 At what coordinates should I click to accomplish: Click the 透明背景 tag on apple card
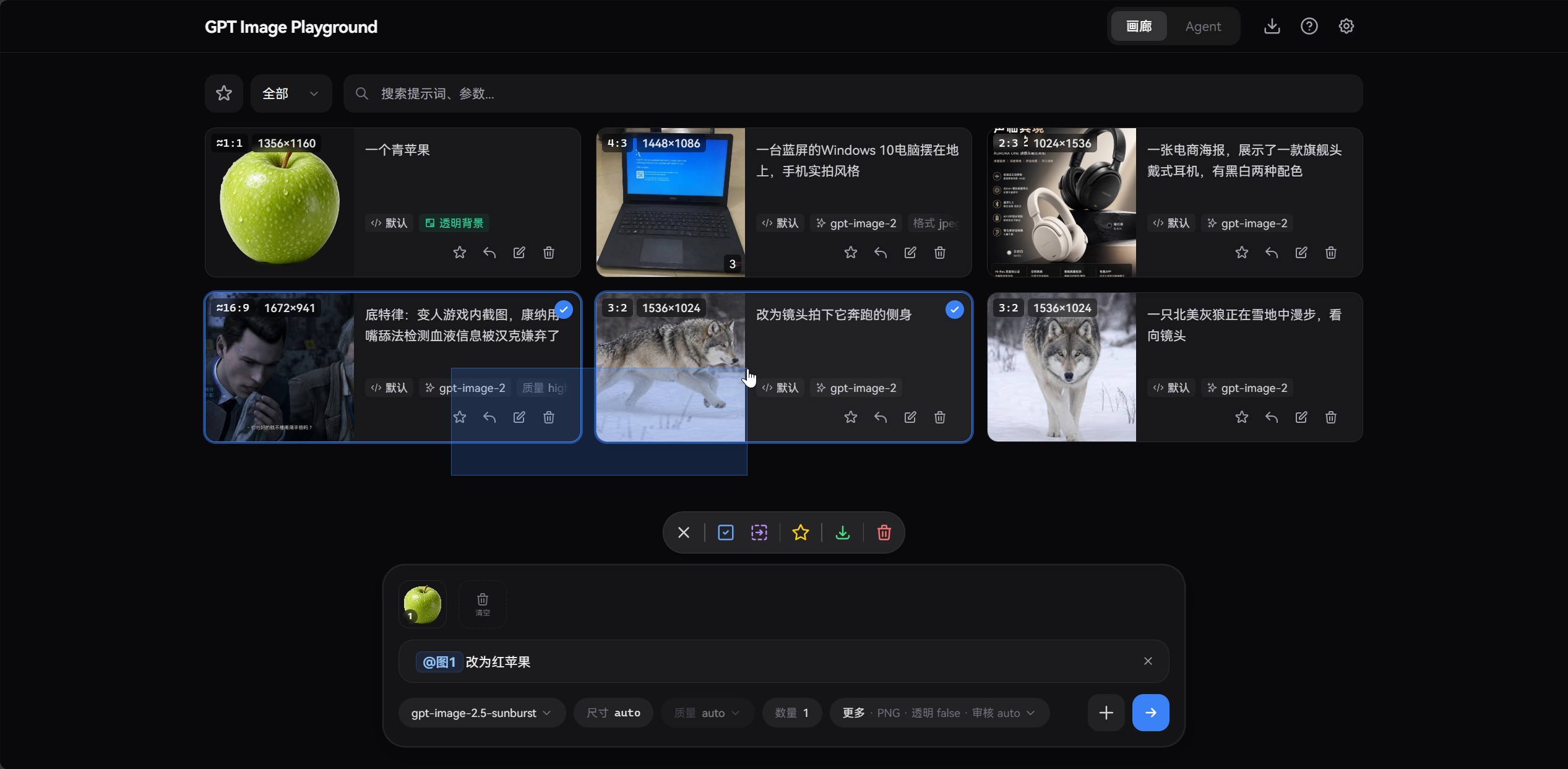click(x=455, y=223)
